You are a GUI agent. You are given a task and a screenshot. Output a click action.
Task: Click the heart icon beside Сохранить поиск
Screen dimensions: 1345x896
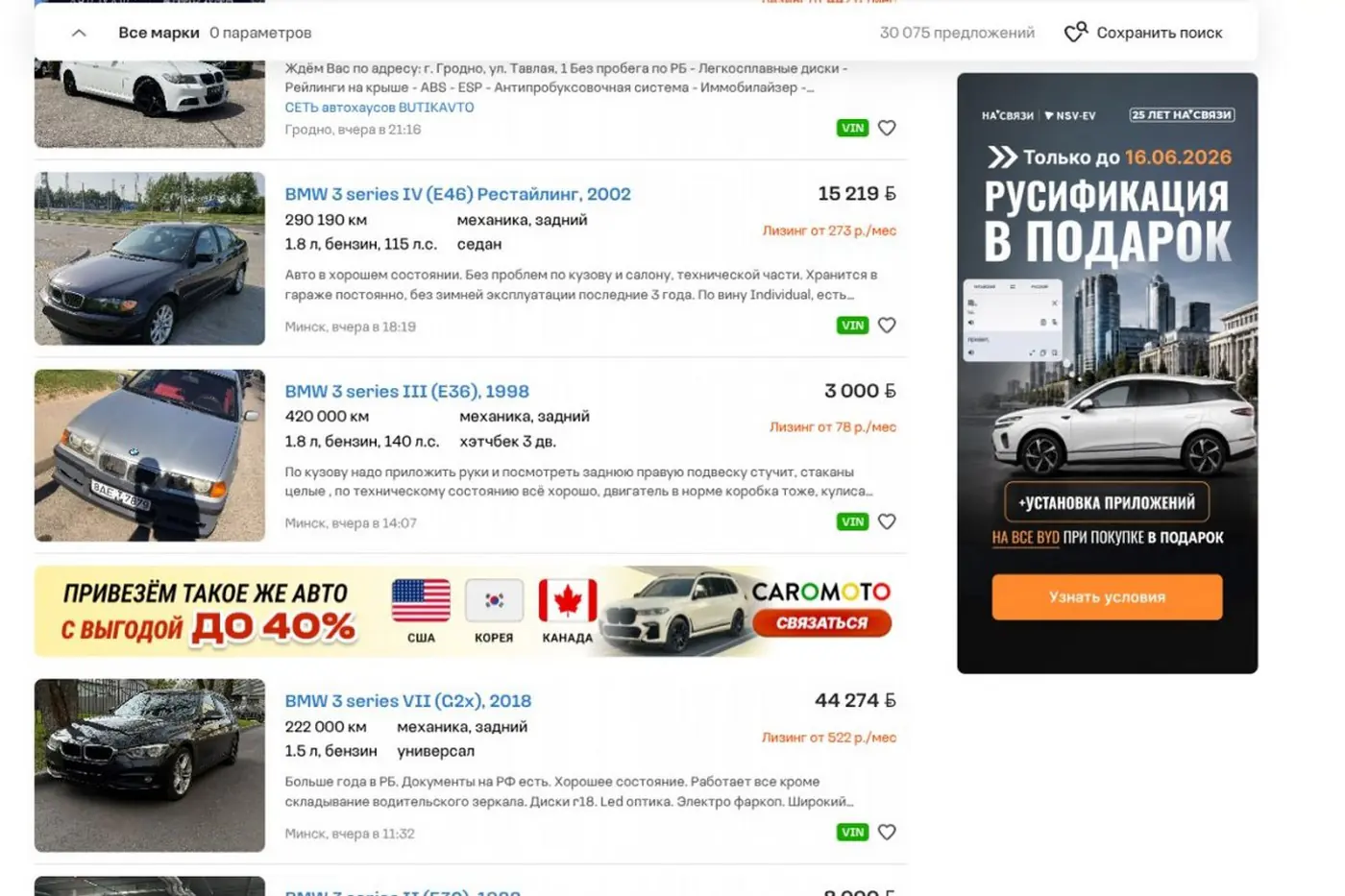[x=1076, y=33]
